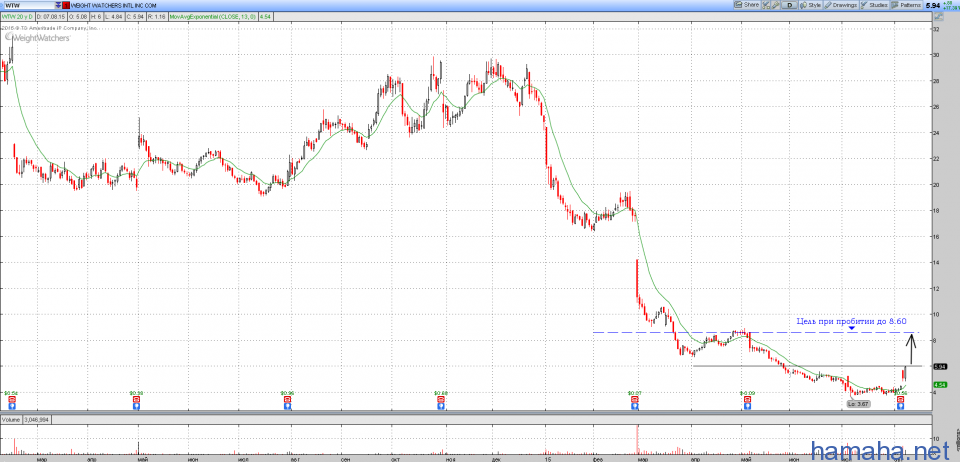Select the MovAvgExponential (CLOSE, 13, 0) study label

click(214, 15)
